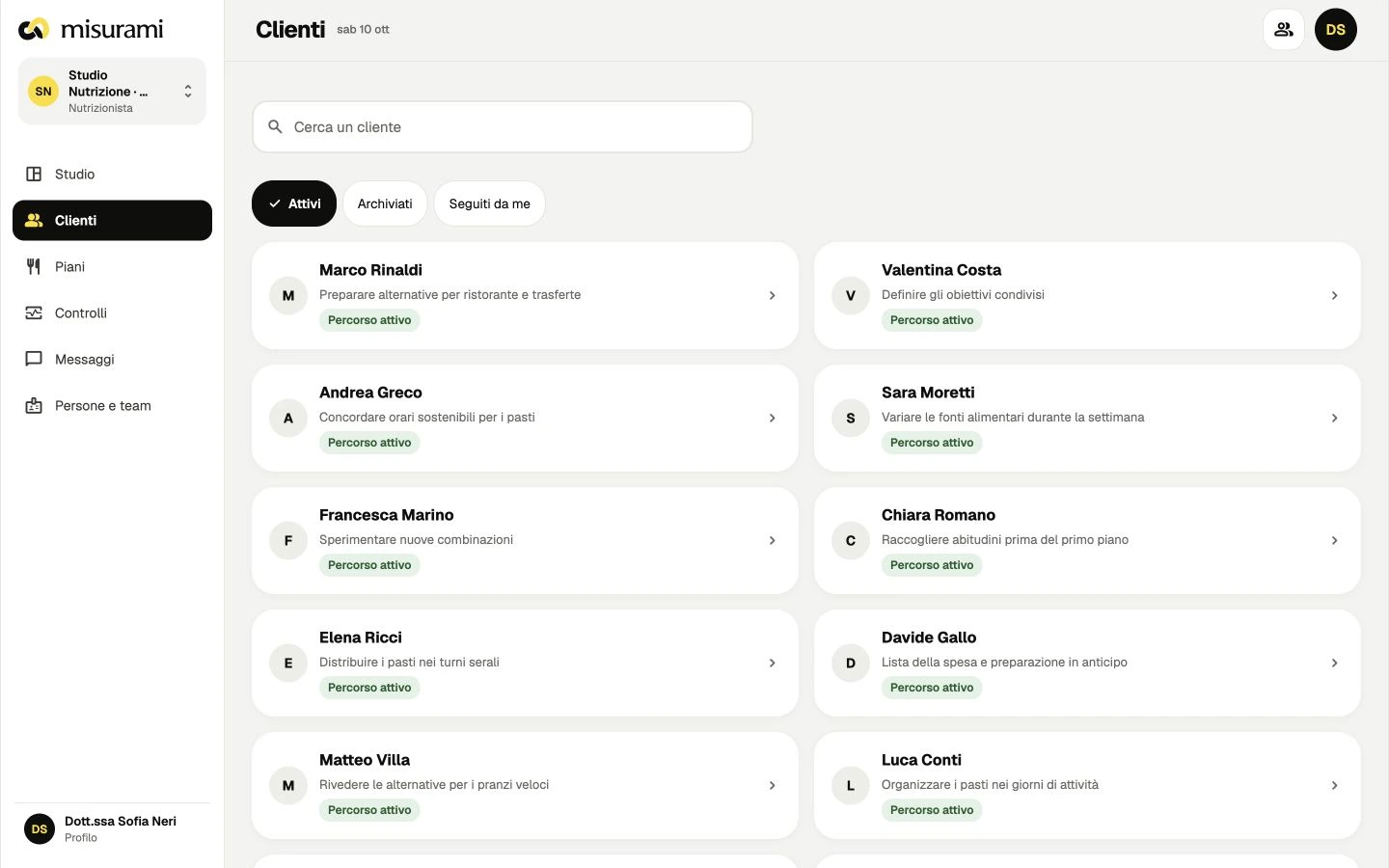Click the SN yellow studio avatar
The width and height of the screenshot is (1389, 868).
(x=43, y=92)
